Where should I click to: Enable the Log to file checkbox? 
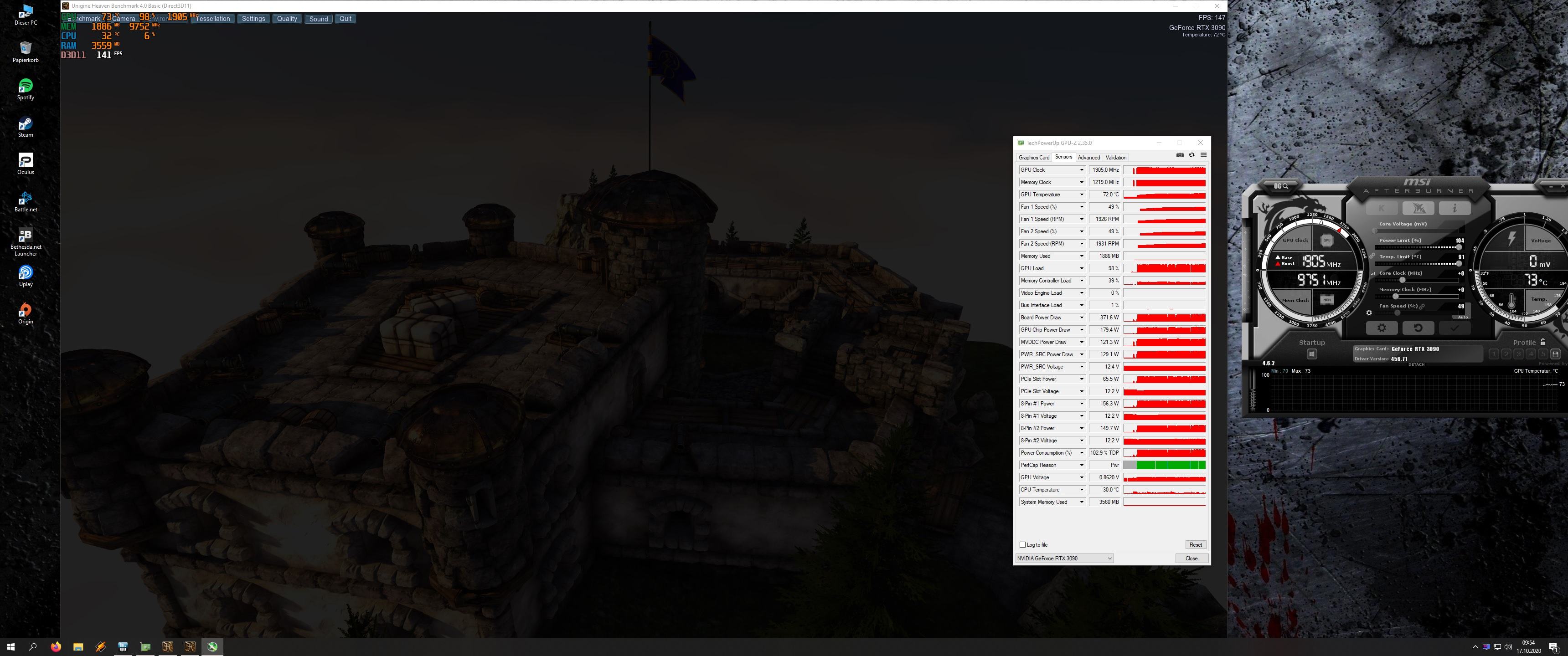point(1022,545)
